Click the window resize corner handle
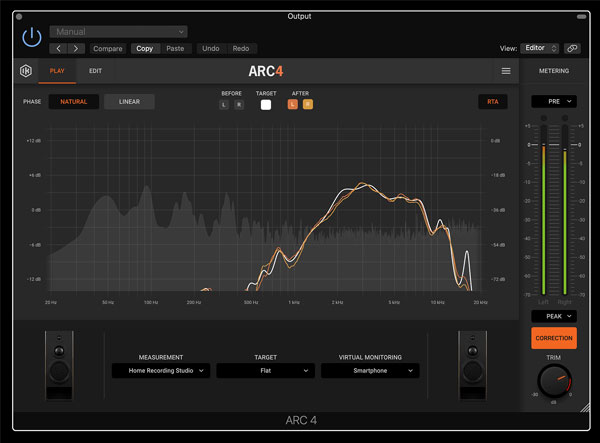Screen dimensions: 600x443 585,408
